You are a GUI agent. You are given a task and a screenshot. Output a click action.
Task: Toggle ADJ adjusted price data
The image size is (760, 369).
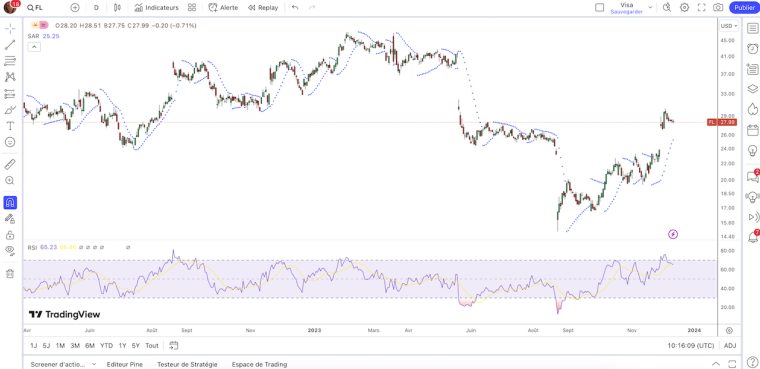click(x=729, y=346)
